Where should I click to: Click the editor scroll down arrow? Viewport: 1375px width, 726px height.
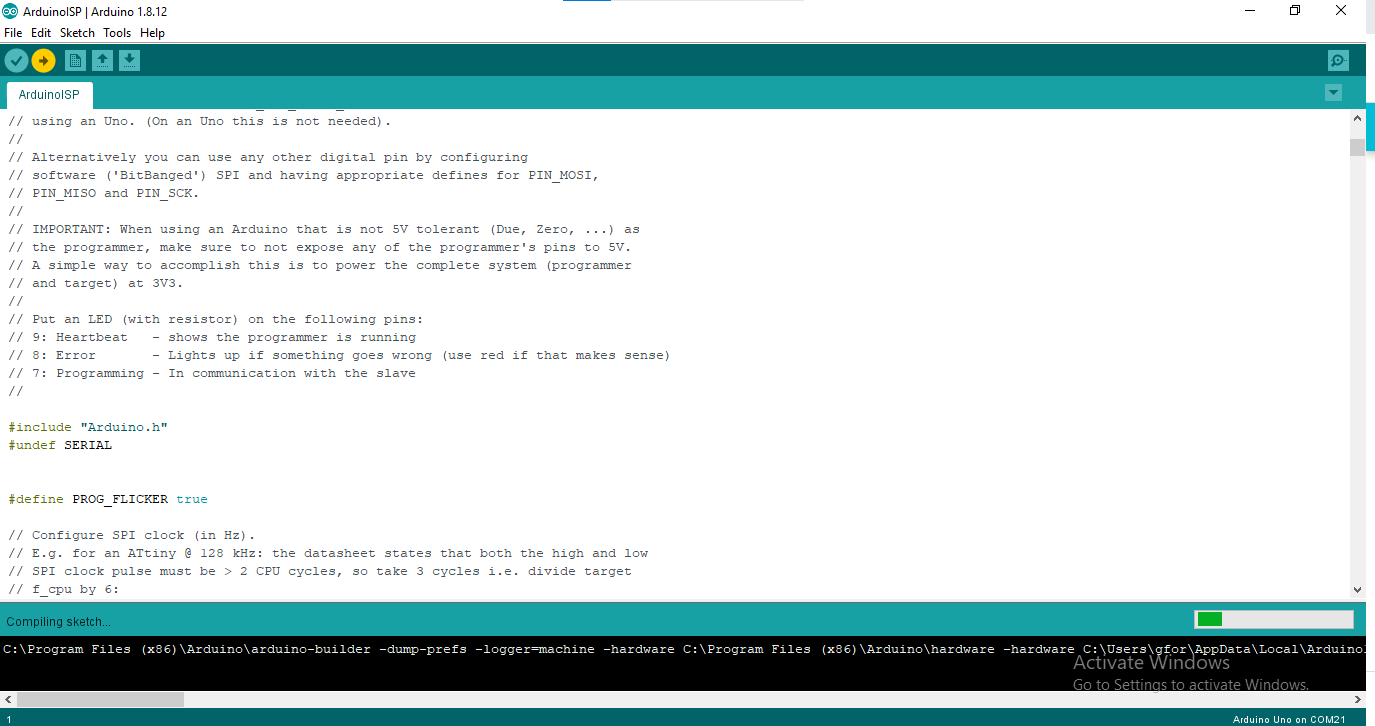pos(1357,590)
